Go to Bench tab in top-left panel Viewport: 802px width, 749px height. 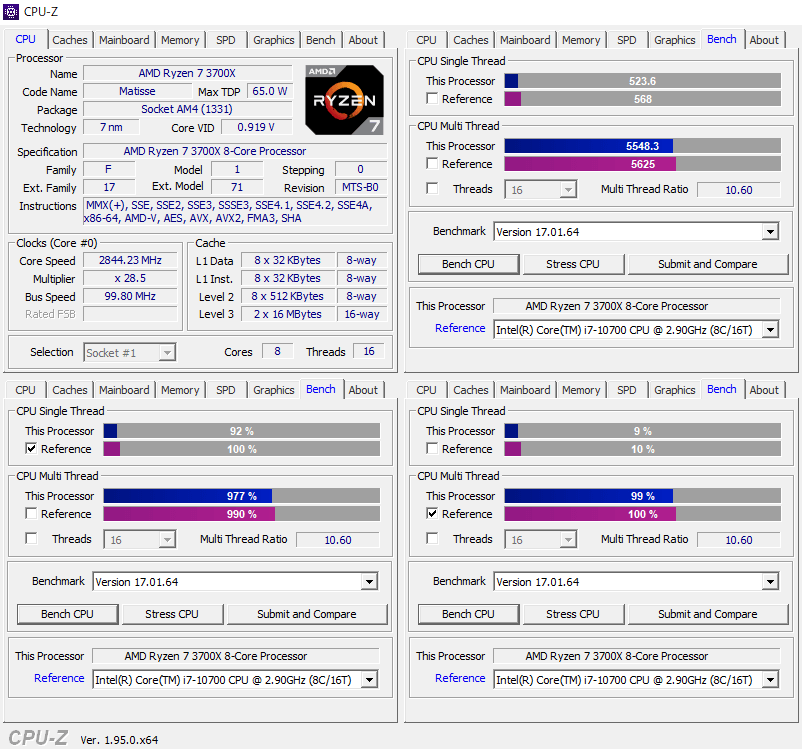pos(321,40)
